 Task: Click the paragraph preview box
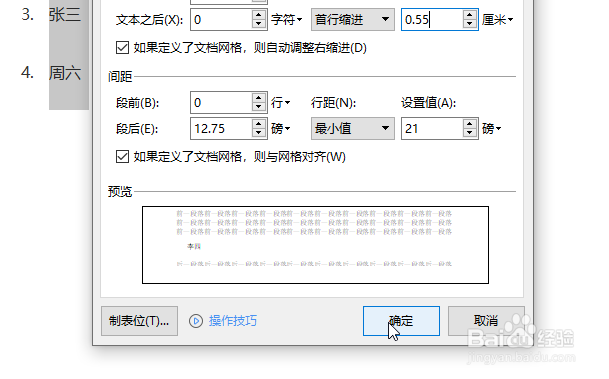[315, 245]
